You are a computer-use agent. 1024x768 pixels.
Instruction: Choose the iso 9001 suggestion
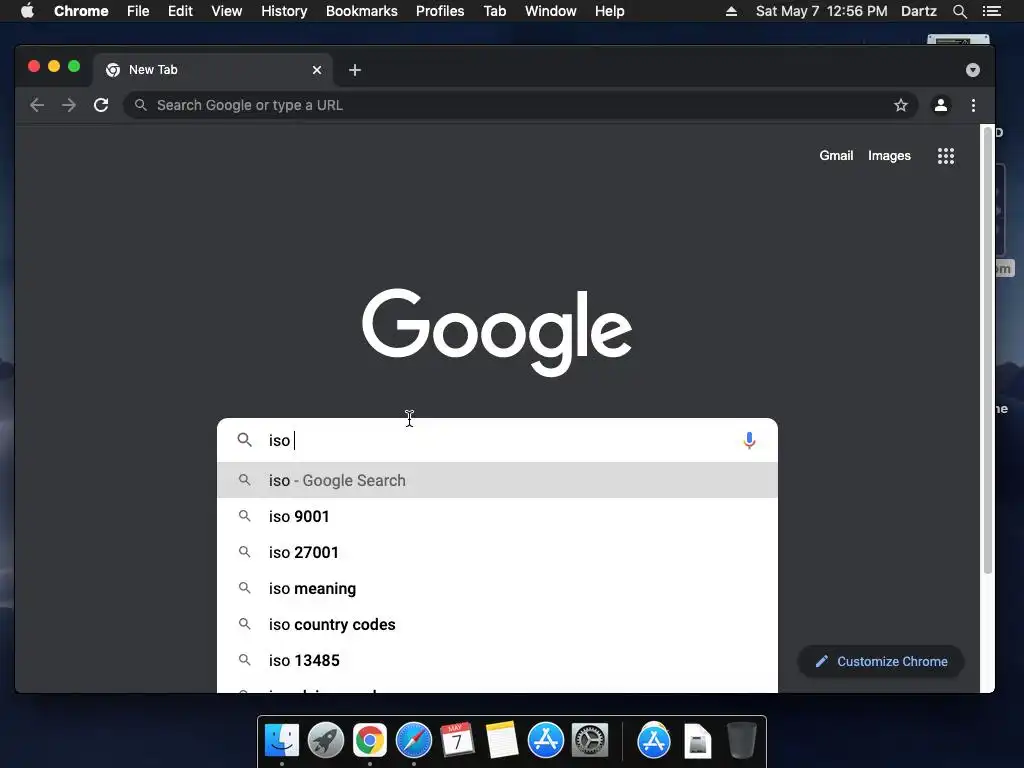(497, 516)
